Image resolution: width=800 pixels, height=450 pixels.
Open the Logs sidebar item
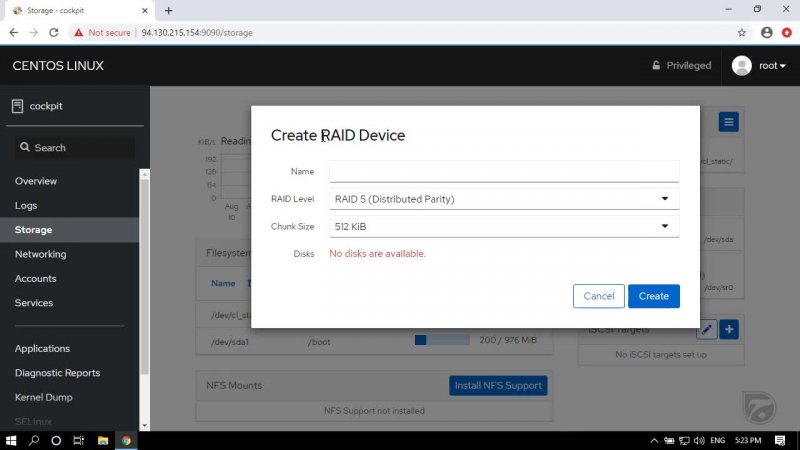pos(26,205)
